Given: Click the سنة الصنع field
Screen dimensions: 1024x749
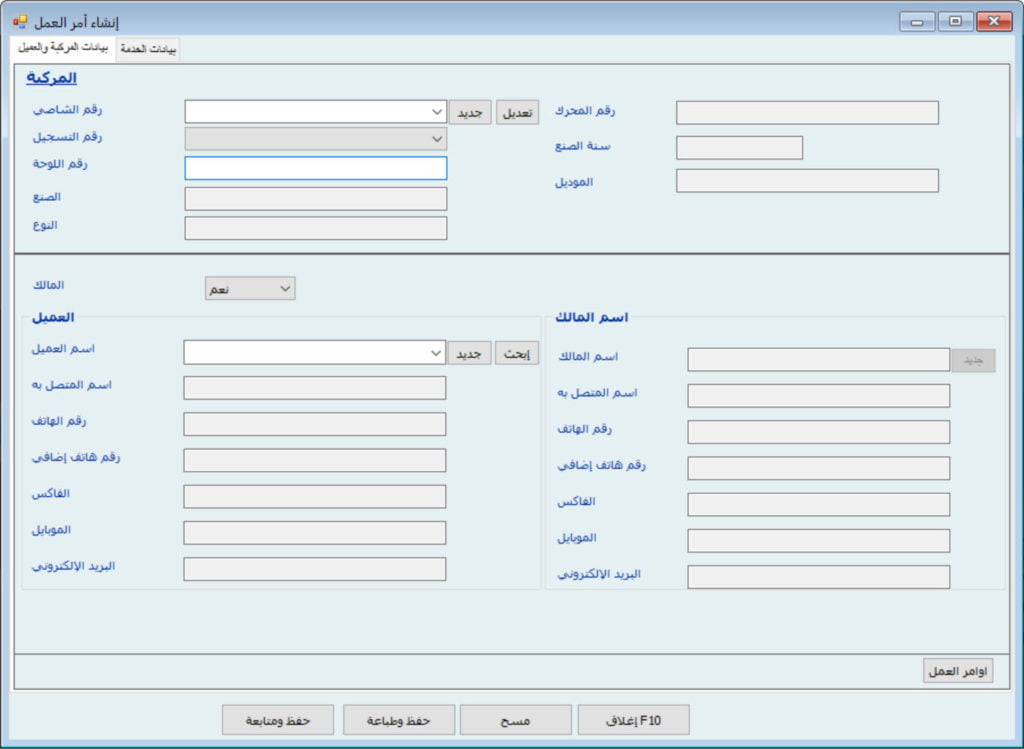Looking at the screenshot, I should tap(739, 148).
